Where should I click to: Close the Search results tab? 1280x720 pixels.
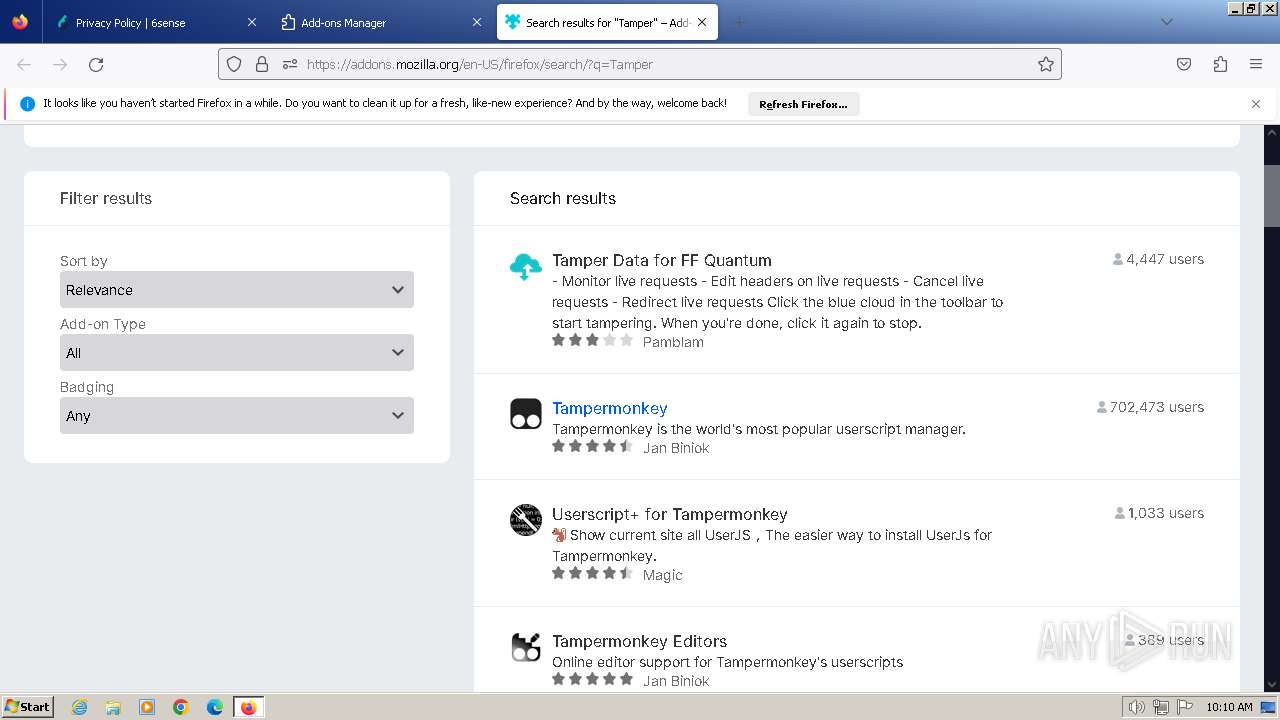click(x=702, y=22)
